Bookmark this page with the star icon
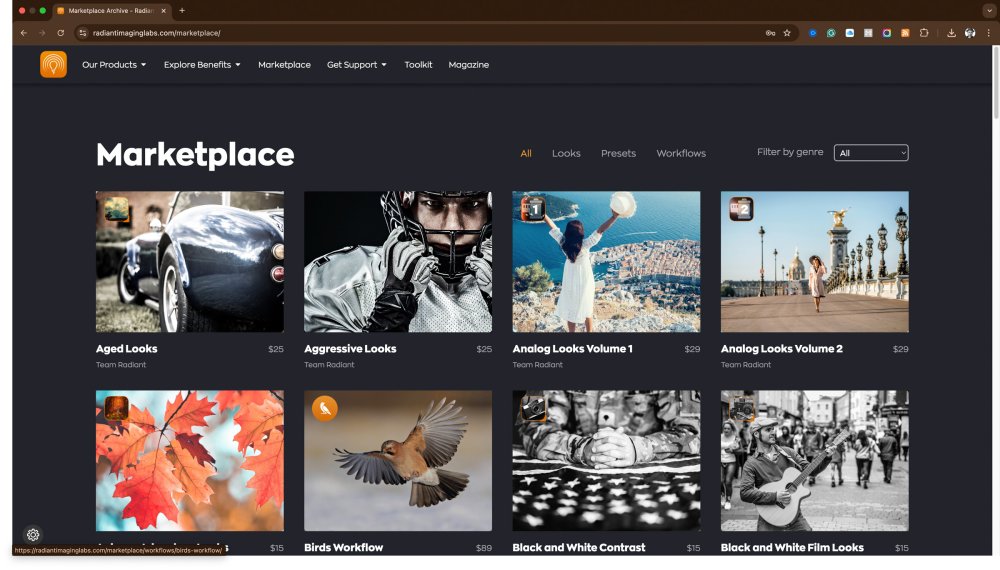1000x570 pixels. tap(787, 33)
